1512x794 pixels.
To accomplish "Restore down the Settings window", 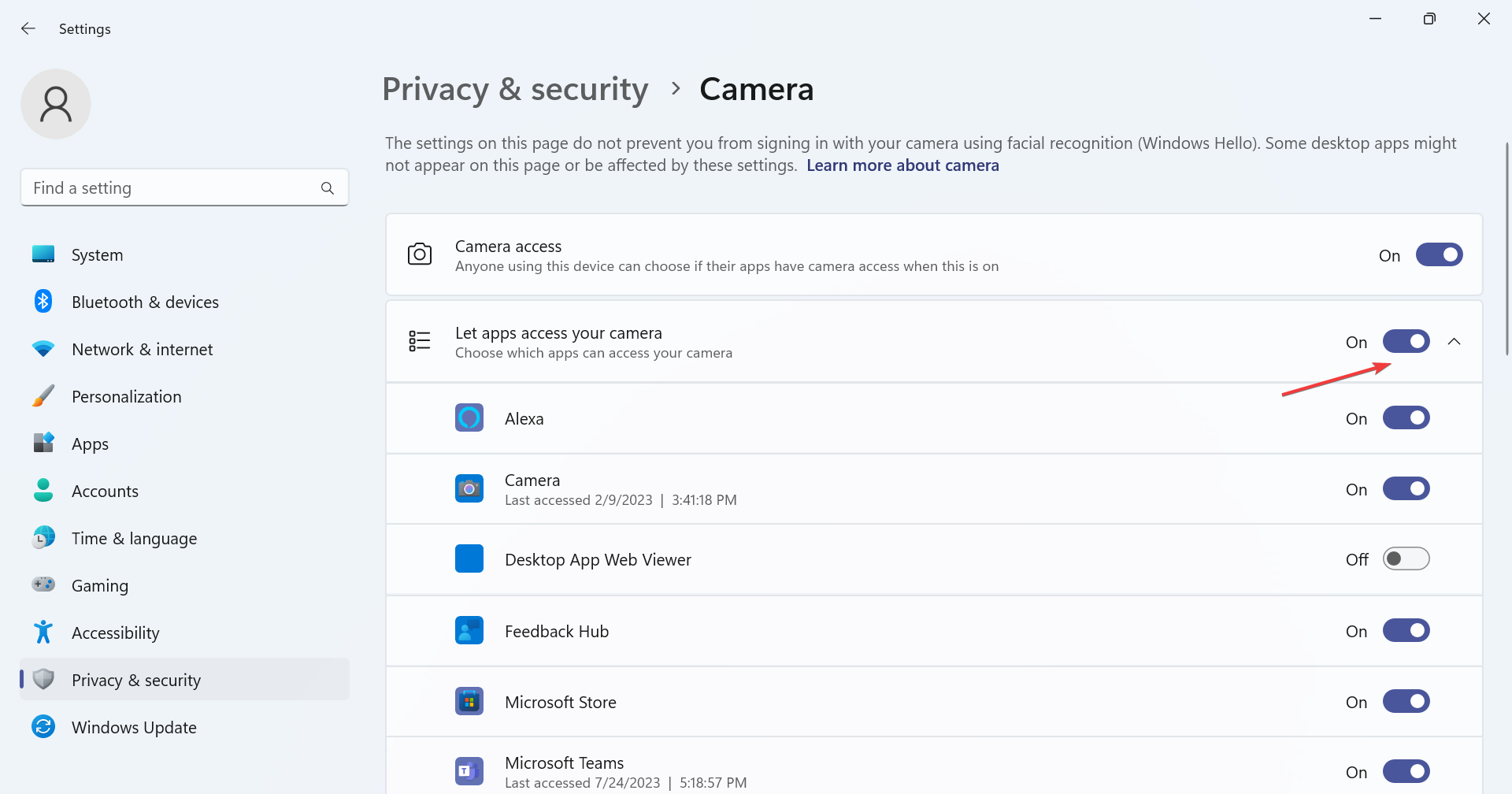I will click(x=1429, y=18).
